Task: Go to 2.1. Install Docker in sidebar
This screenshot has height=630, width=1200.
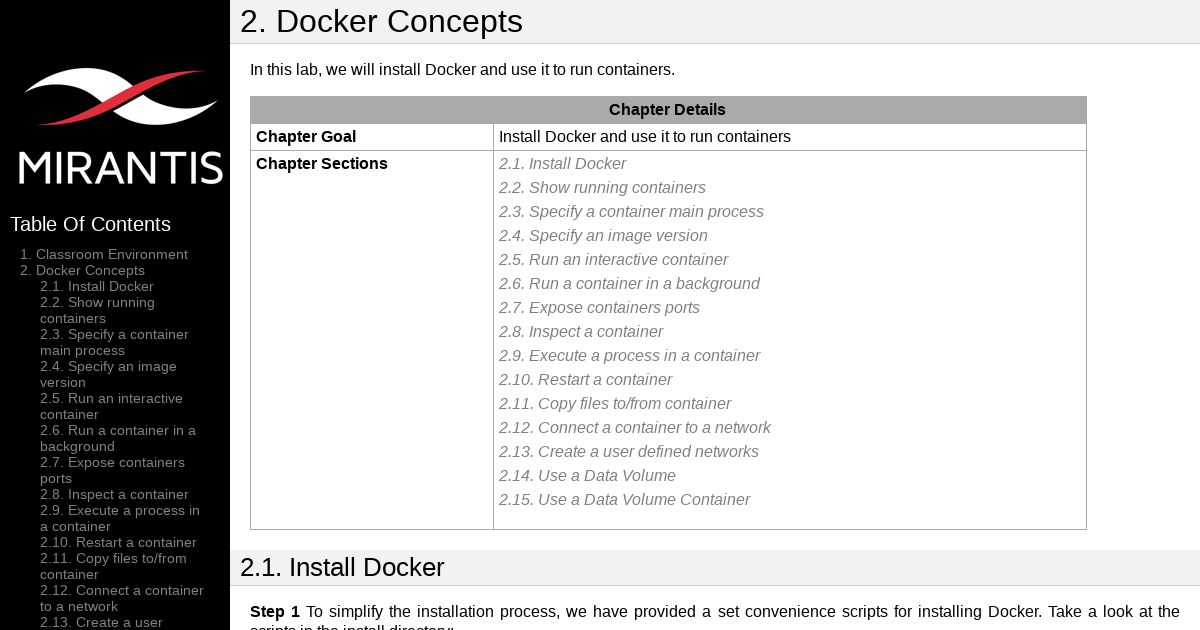Action: pyautogui.click(x=97, y=286)
